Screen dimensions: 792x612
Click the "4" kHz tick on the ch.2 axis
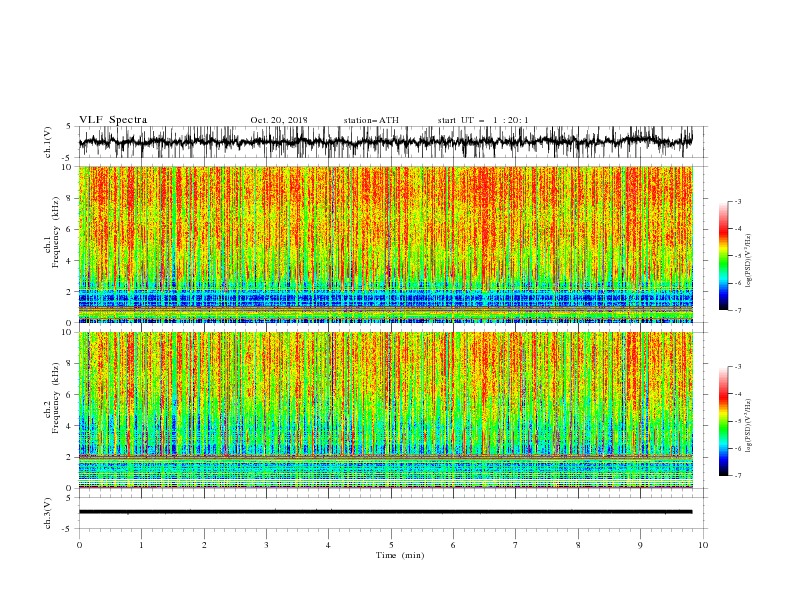coord(70,426)
